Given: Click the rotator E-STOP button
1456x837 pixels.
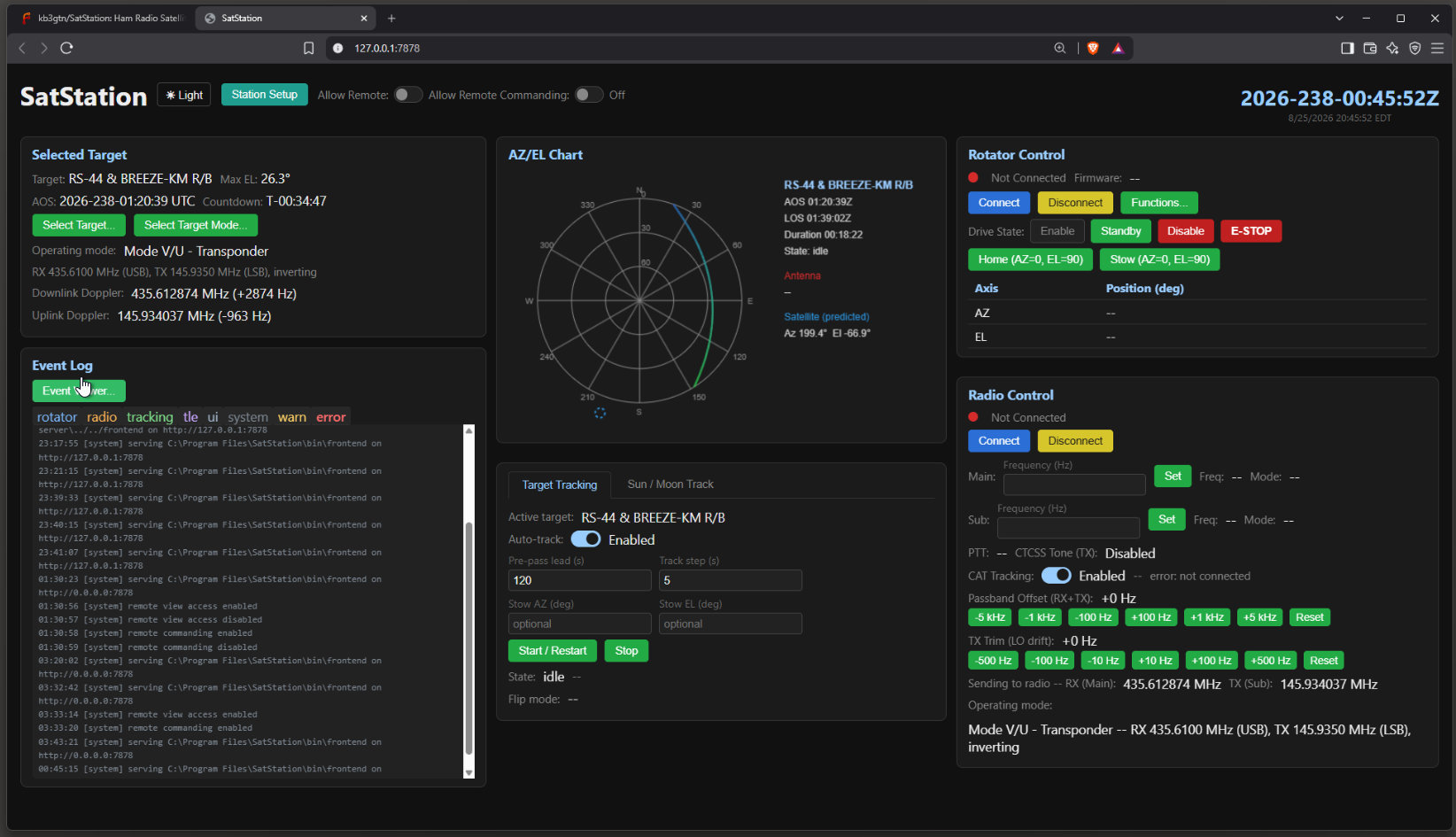Looking at the screenshot, I should pos(1251,231).
